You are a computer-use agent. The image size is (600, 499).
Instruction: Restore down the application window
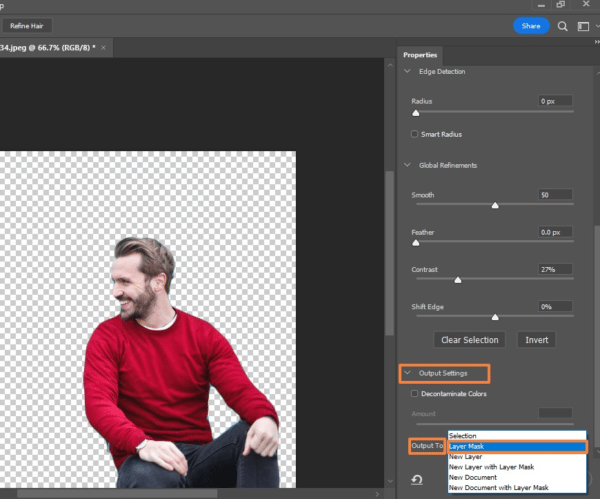pos(560,5)
